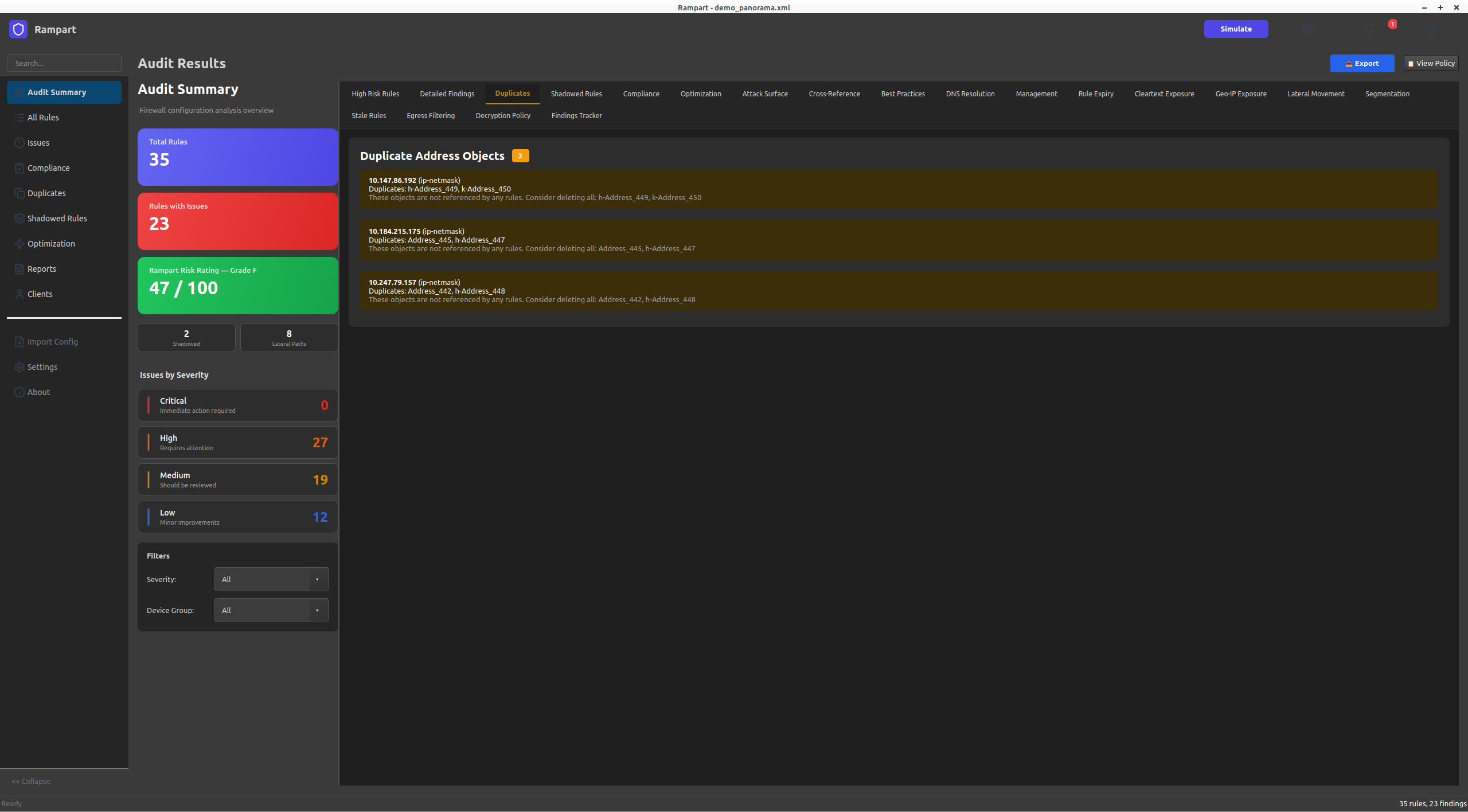
Task: Click the Export button
Action: click(1362, 63)
